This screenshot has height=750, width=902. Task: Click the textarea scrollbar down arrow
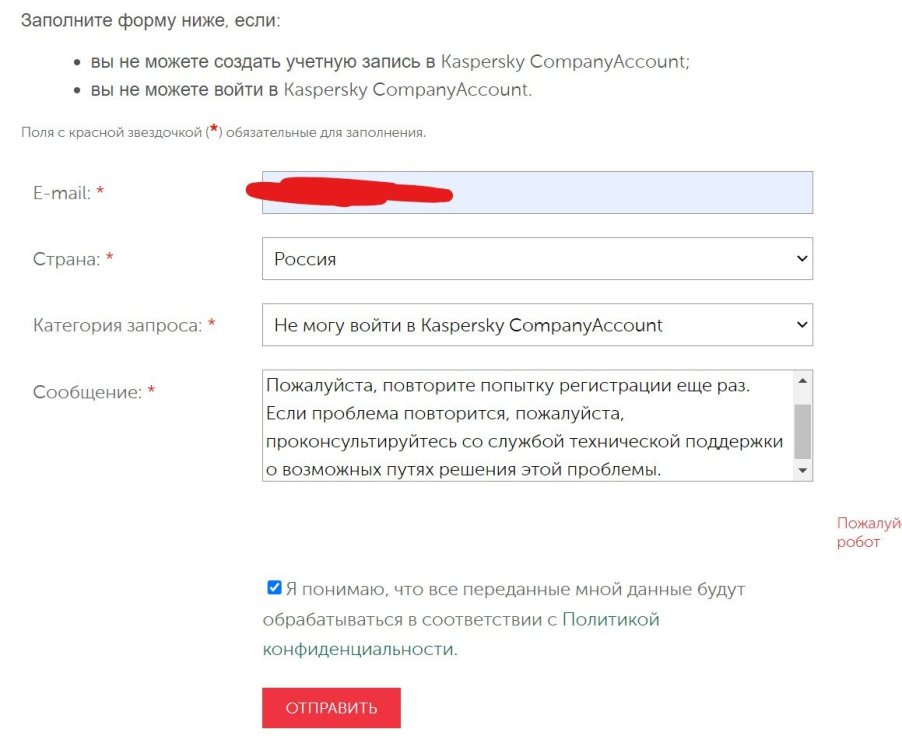click(x=803, y=472)
